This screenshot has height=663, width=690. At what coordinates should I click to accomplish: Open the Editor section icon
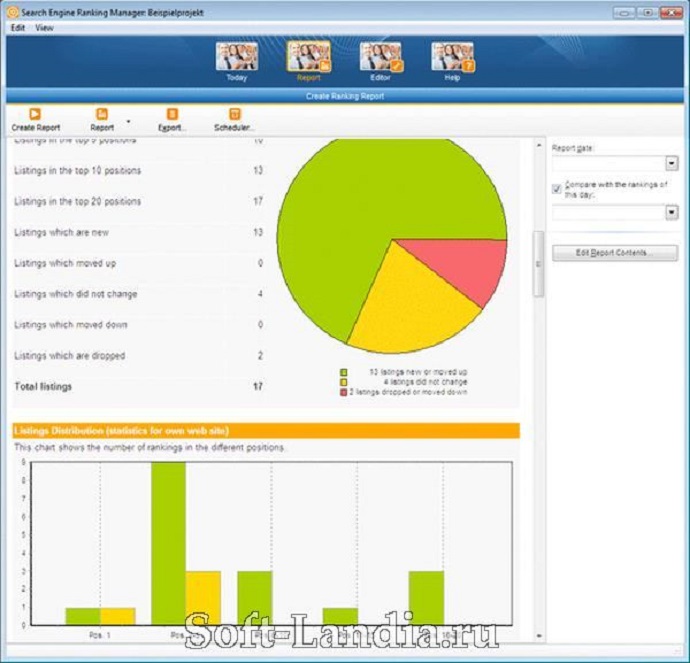point(381,57)
